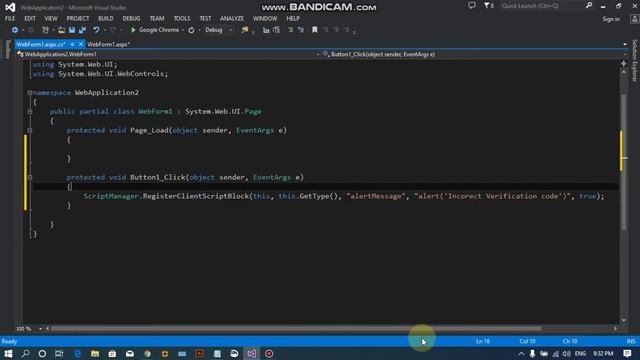Open the BUILD menu
The height and width of the screenshot is (360, 640).
106,18
